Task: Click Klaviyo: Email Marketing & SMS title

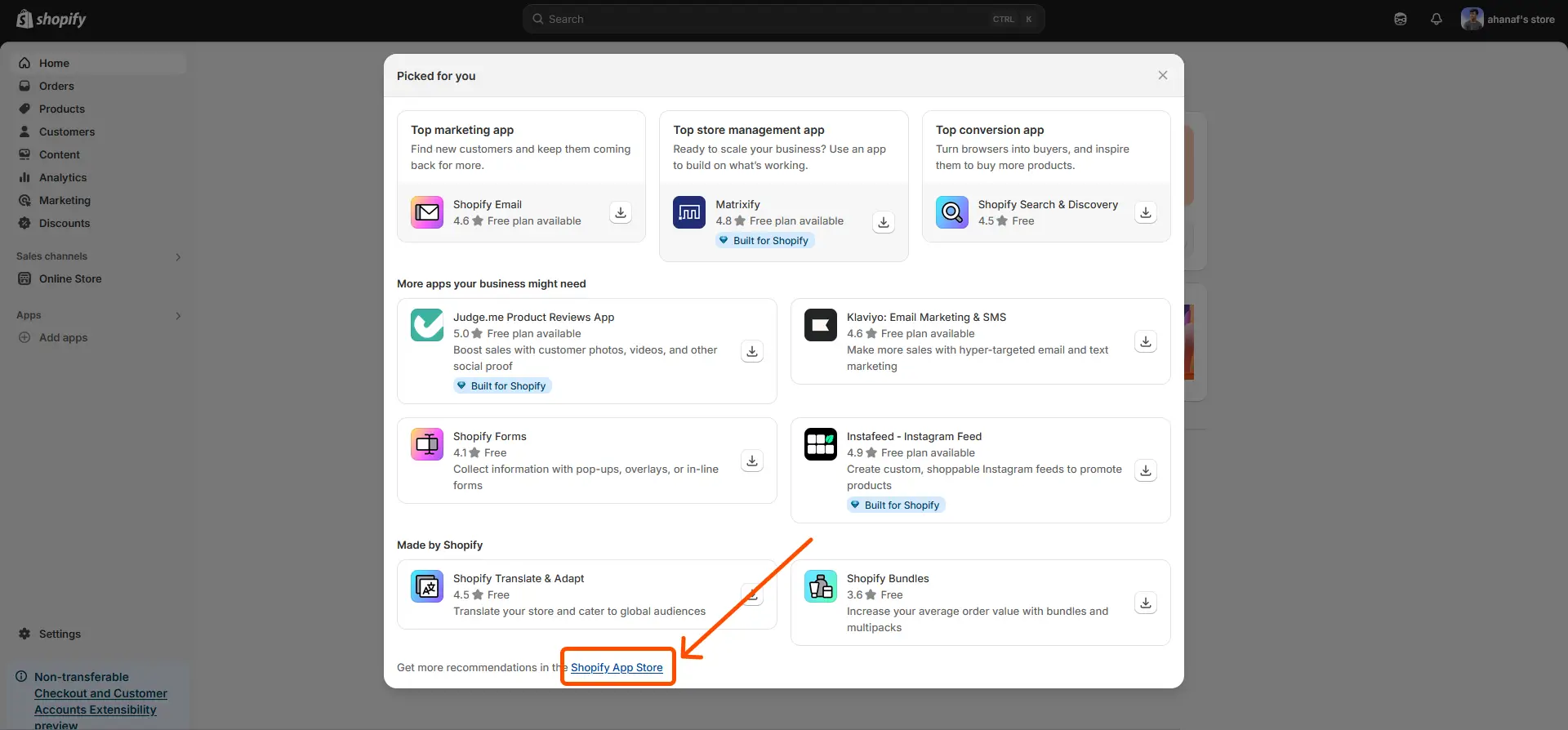Action: tap(926, 317)
